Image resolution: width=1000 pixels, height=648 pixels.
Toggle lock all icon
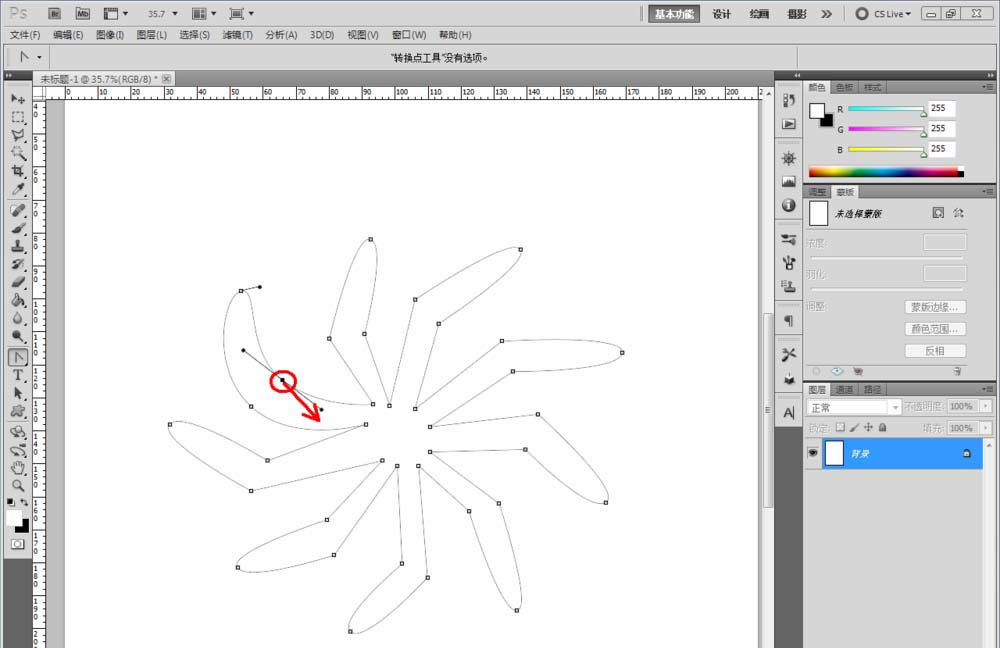(883, 427)
